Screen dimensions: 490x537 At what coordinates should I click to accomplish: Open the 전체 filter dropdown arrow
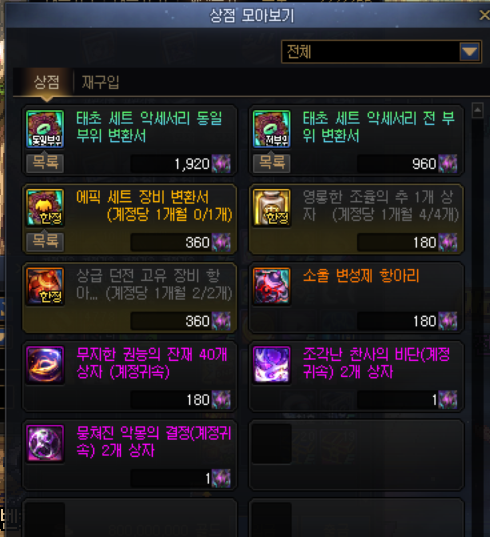[469, 52]
